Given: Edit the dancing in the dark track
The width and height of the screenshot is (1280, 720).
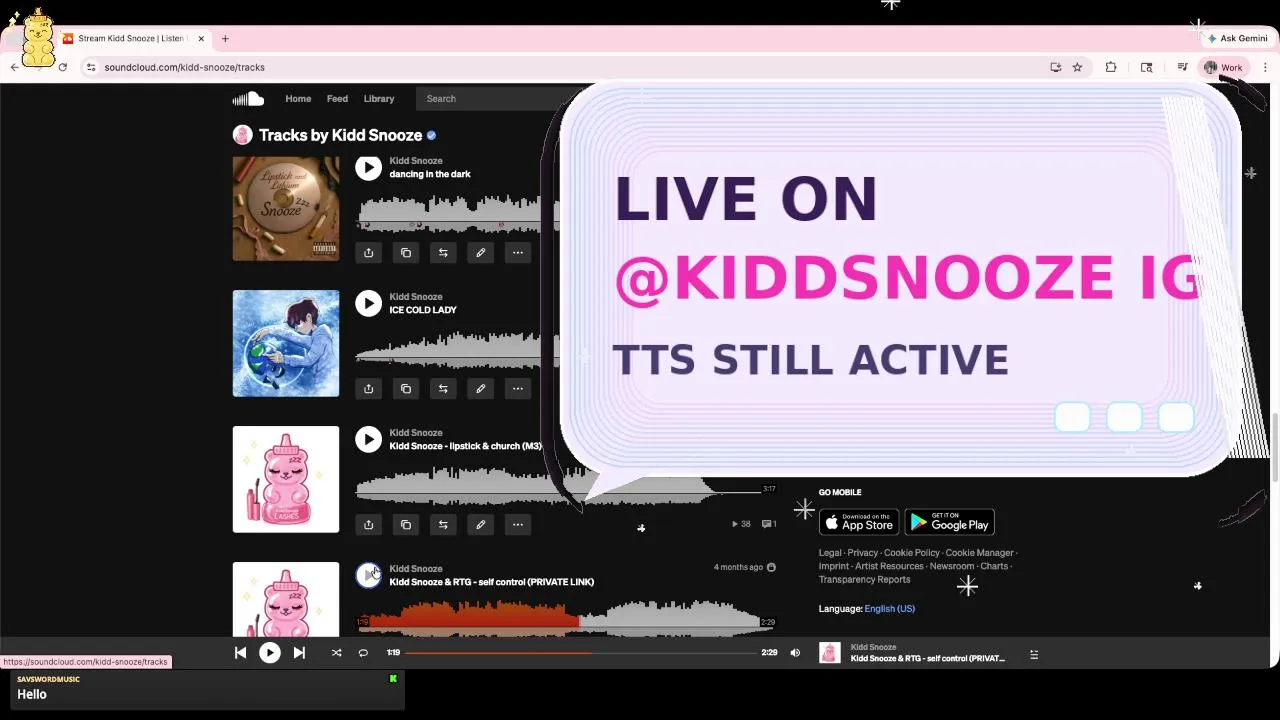Looking at the screenshot, I should [x=480, y=253].
